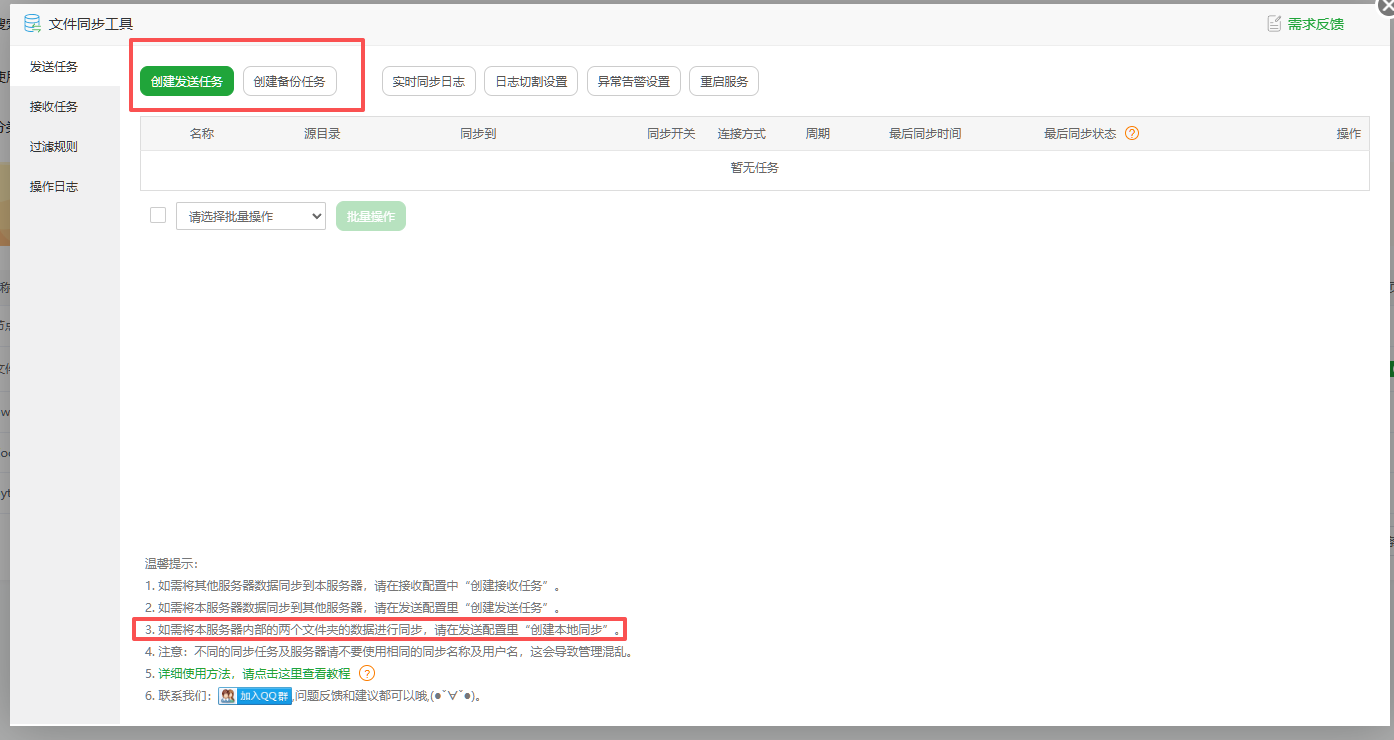This screenshot has width=1394, height=740.
Task: Click tip 3 about 创建本地同步
Action: click(x=383, y=630)
